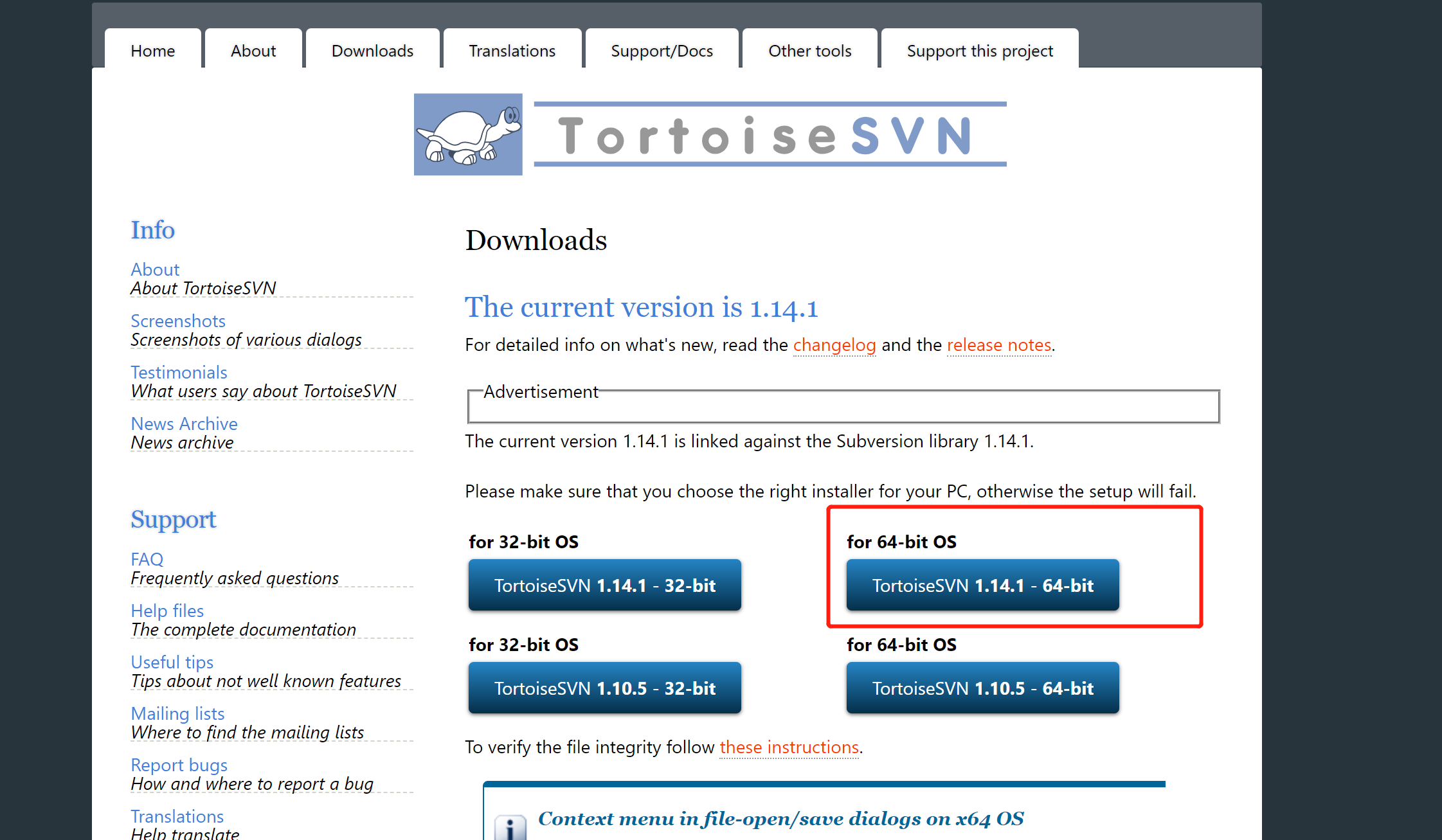This screenshot has height=840, width=1442.
Task: Download TortoiseSVN 1.14.1 32-bit installer
Action: pos(604,585)
